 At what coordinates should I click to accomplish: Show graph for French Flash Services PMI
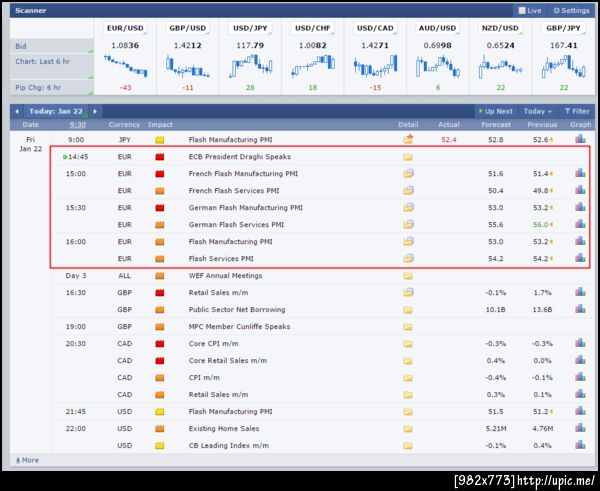coord(580,190)
